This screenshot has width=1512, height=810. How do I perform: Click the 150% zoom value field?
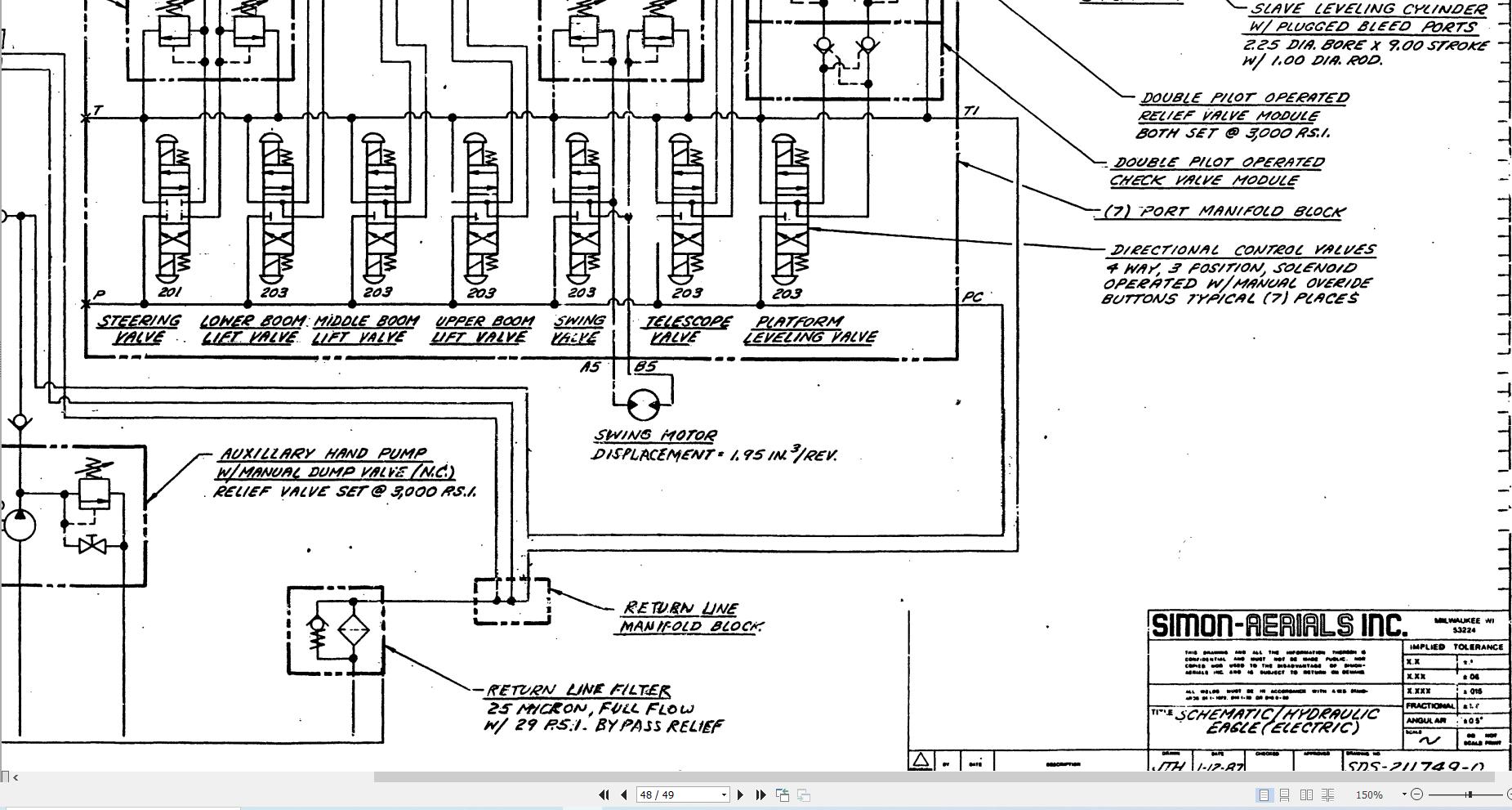click(1369, 794)
